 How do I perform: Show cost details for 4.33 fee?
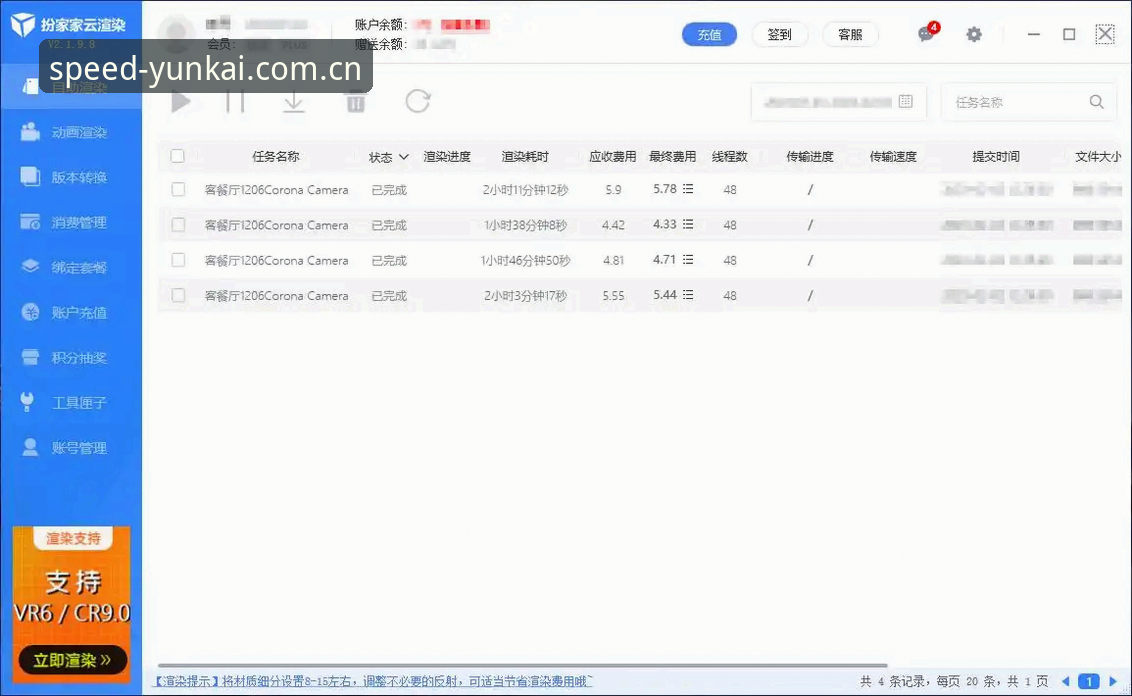pyautogui.click(x=688, y=225)
